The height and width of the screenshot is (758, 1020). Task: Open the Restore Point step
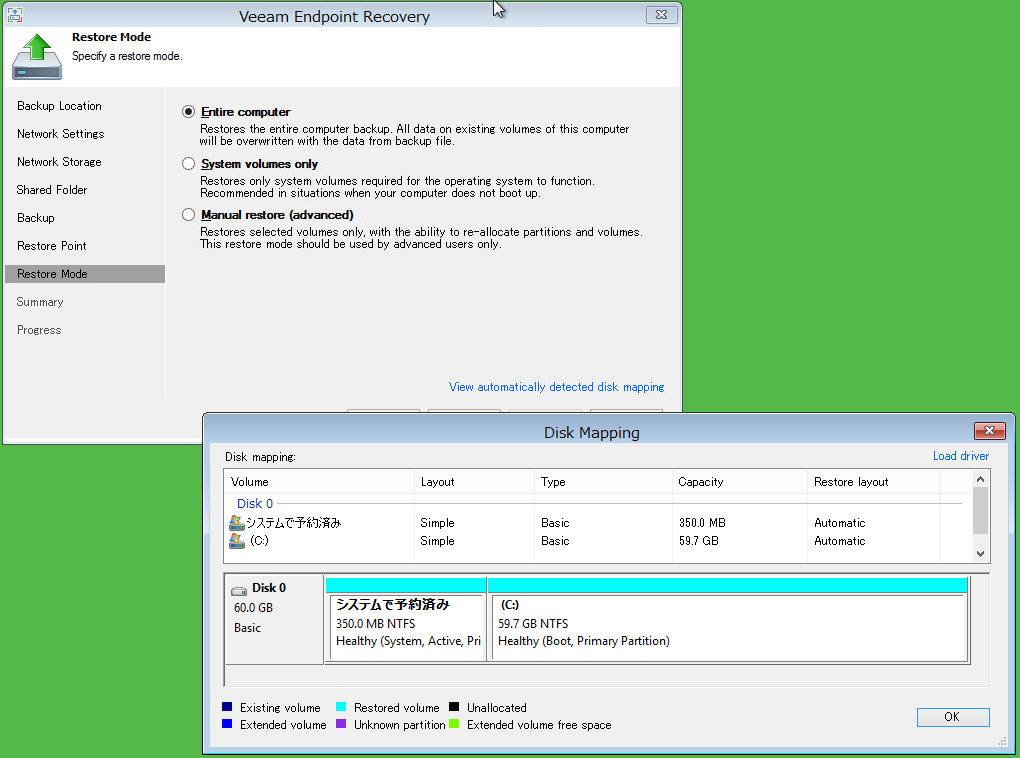coord(52,246)
